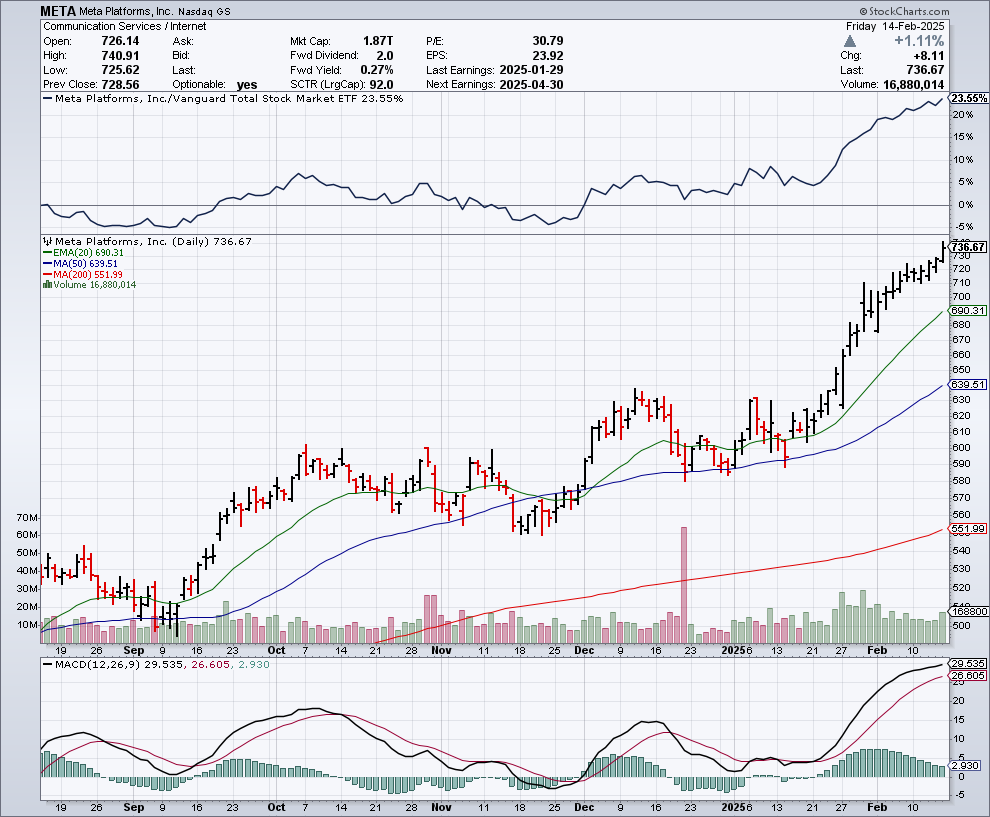
Task: Click the Next Earnings date 2025-04-30
Action: pyautogui.click(x=531, y=85)
